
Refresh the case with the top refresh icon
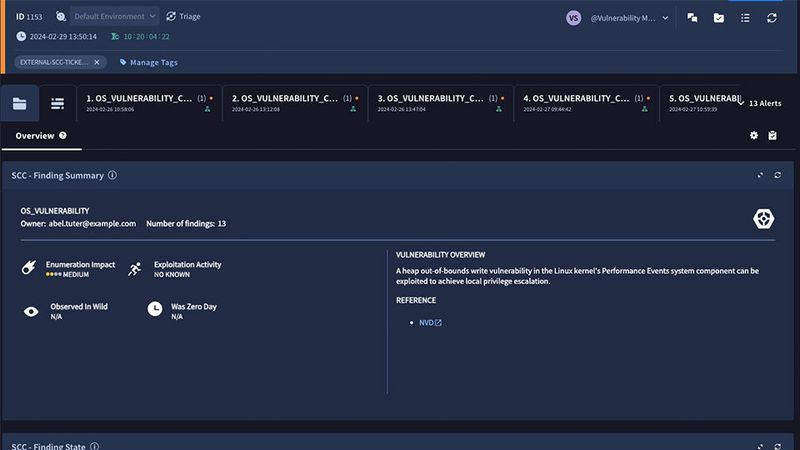(772, 18)
